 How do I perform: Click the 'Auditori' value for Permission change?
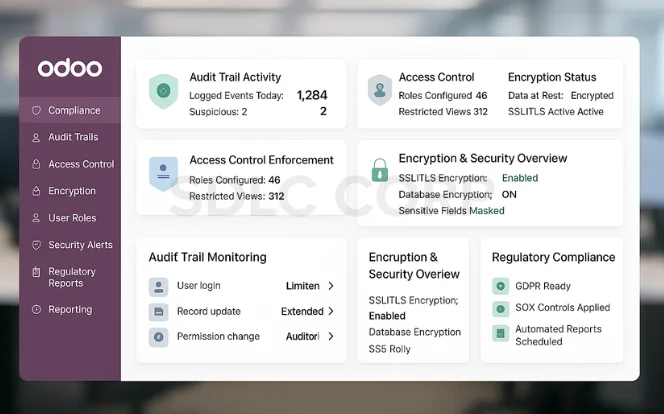point(303,337)
